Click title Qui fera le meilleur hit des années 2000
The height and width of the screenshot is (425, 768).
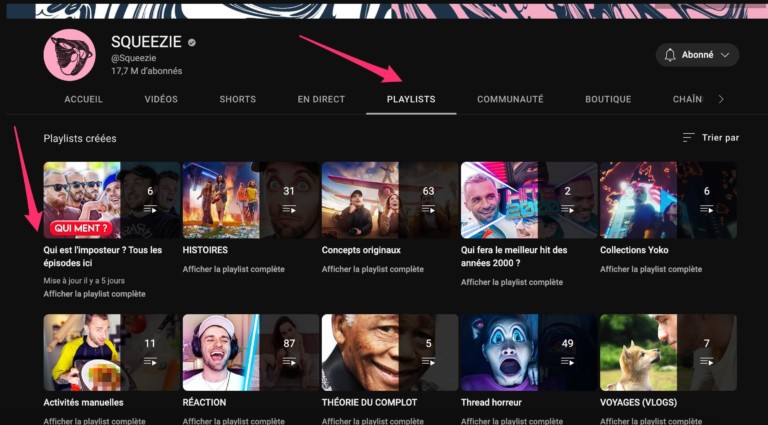(514, 257)
